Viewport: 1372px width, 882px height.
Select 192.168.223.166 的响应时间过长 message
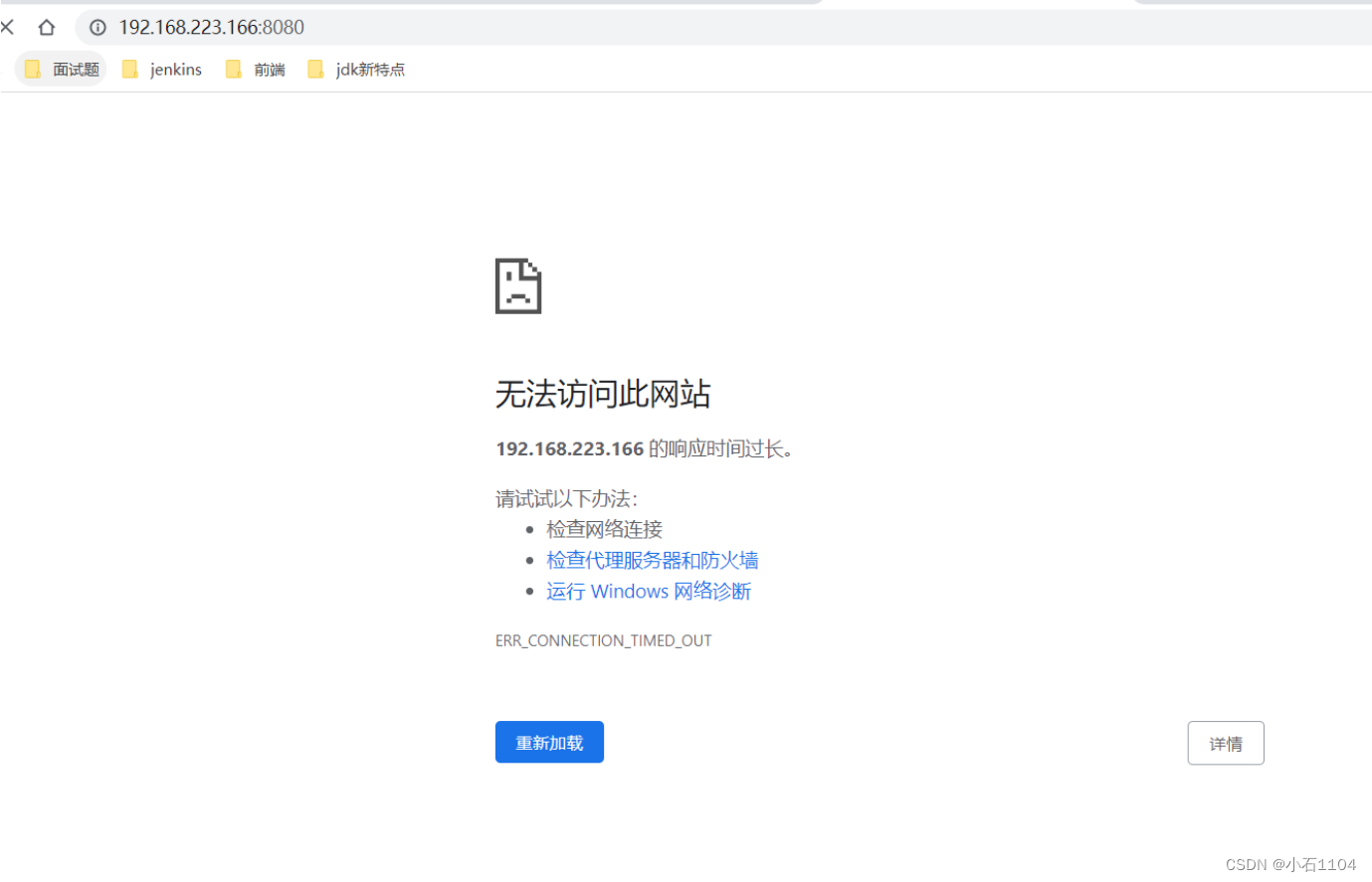(646, 448)
